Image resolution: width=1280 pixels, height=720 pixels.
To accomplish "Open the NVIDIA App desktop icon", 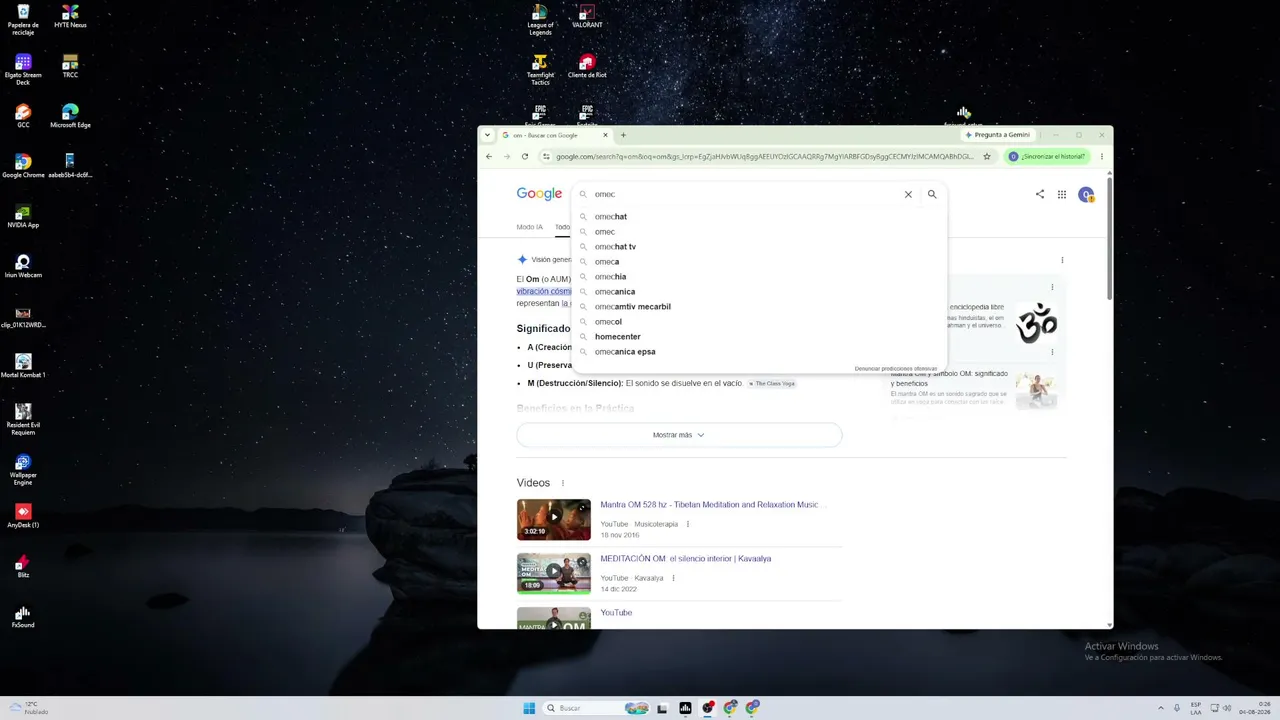I will pyautogui.click(x=23, y=216).
